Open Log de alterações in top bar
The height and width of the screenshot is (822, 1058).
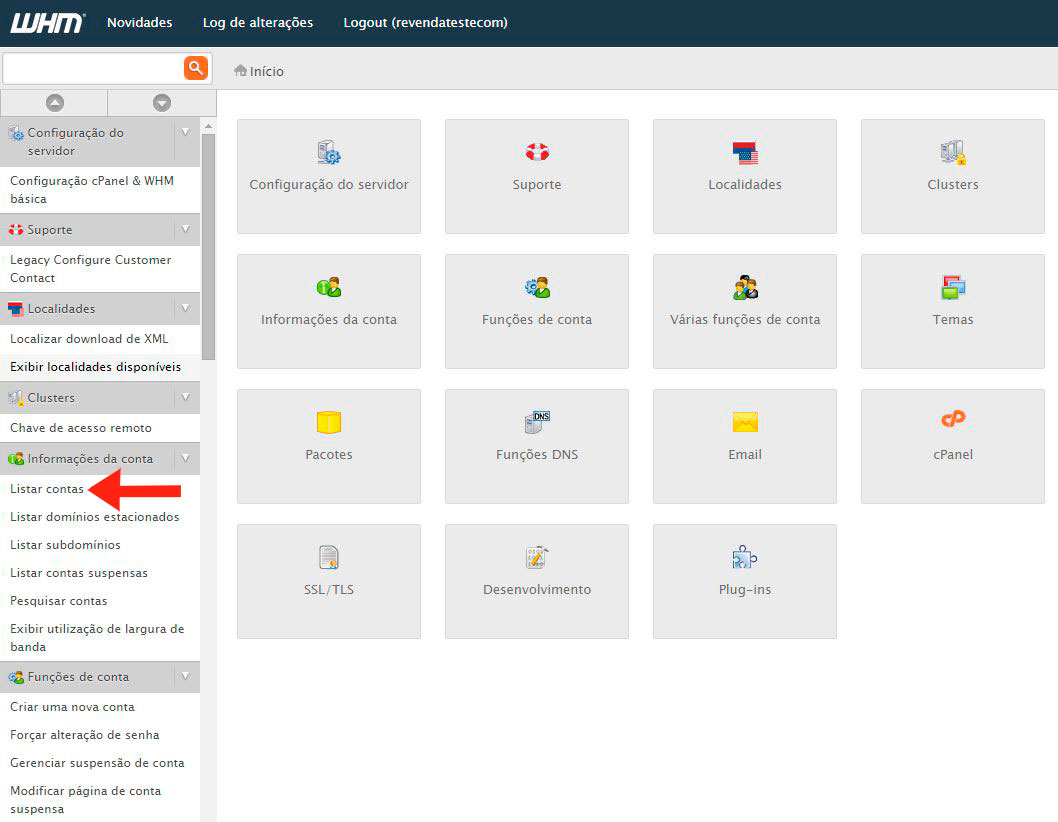click(258, 22)
